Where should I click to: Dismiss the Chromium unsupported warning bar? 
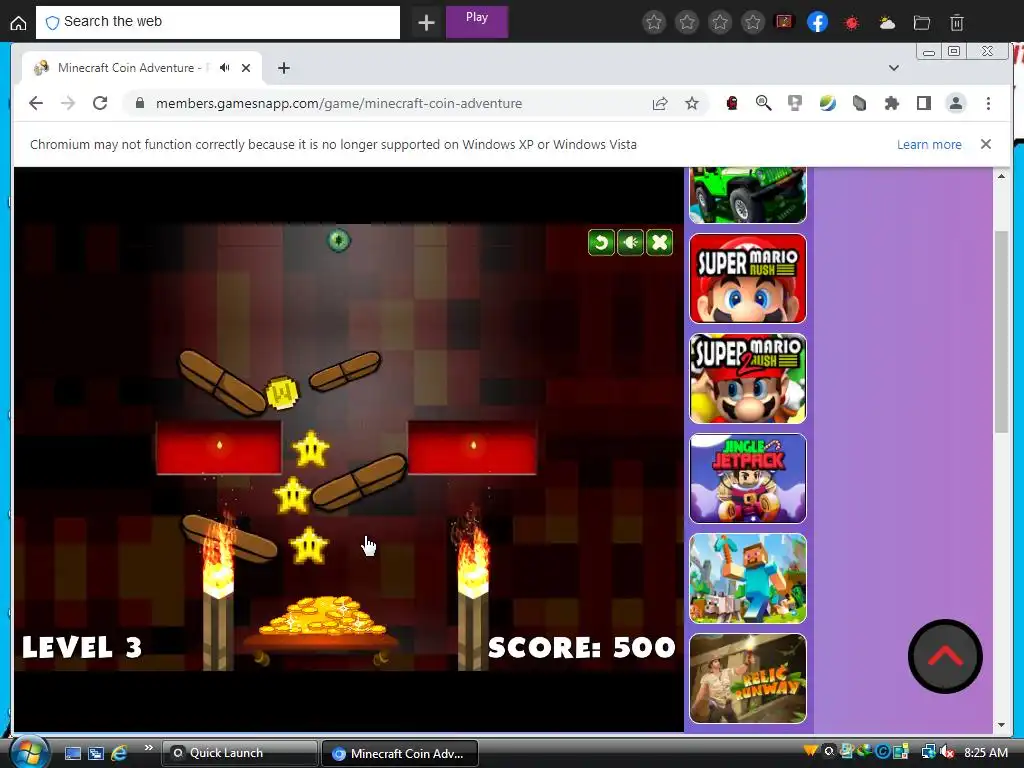click(985, 144)
